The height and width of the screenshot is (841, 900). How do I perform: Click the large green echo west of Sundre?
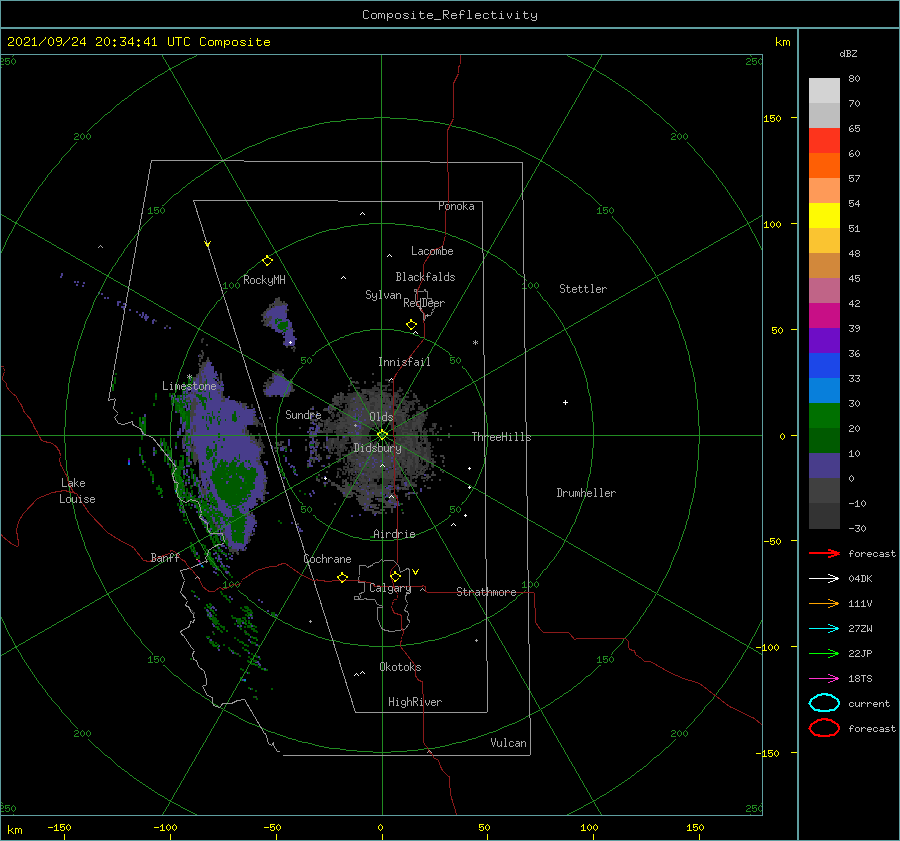(232, 482)
